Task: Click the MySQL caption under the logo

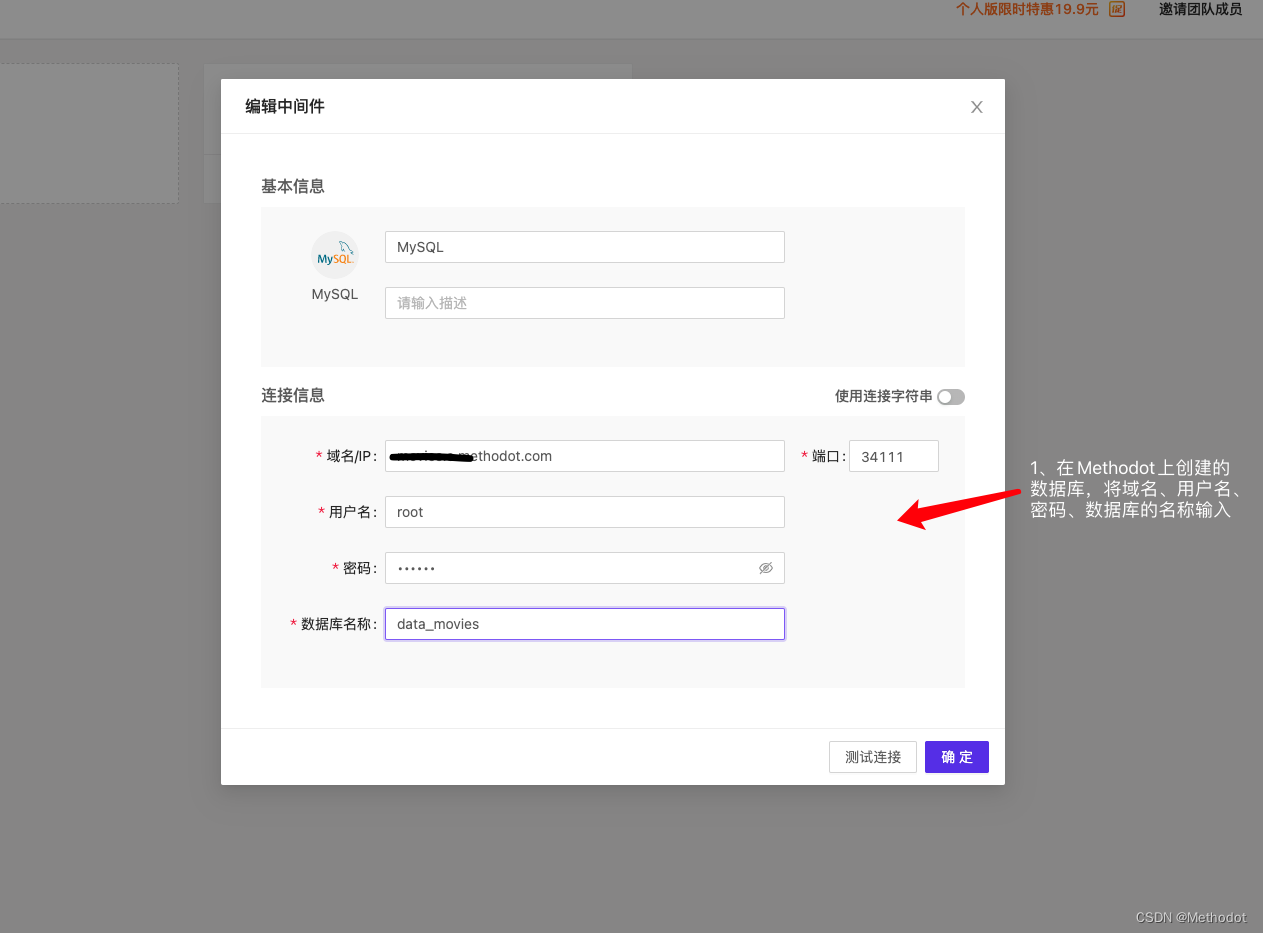Action: click(335, 295)
